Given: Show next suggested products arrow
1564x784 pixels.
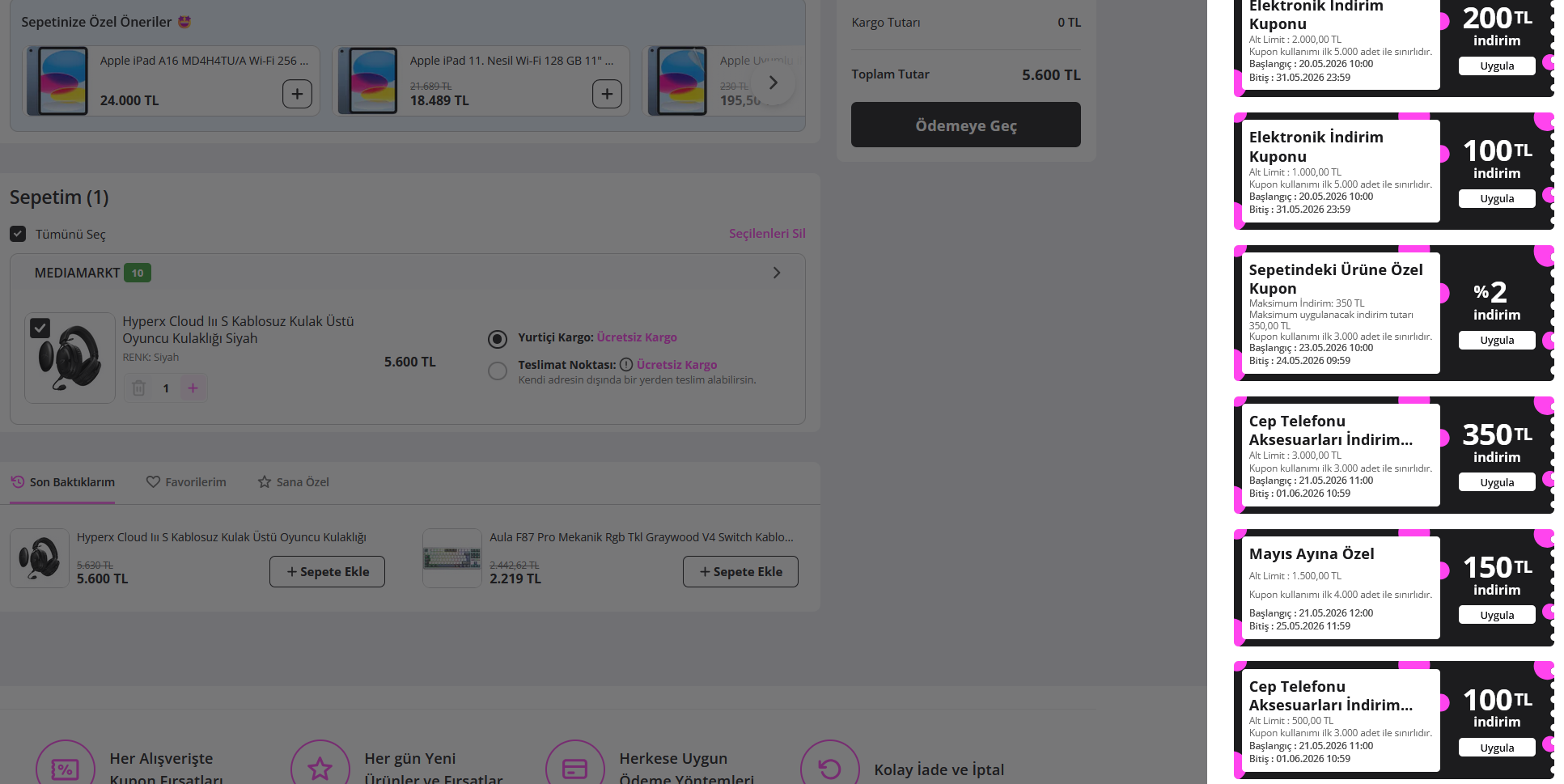Looking at the screenshot, I should point(774,83).
